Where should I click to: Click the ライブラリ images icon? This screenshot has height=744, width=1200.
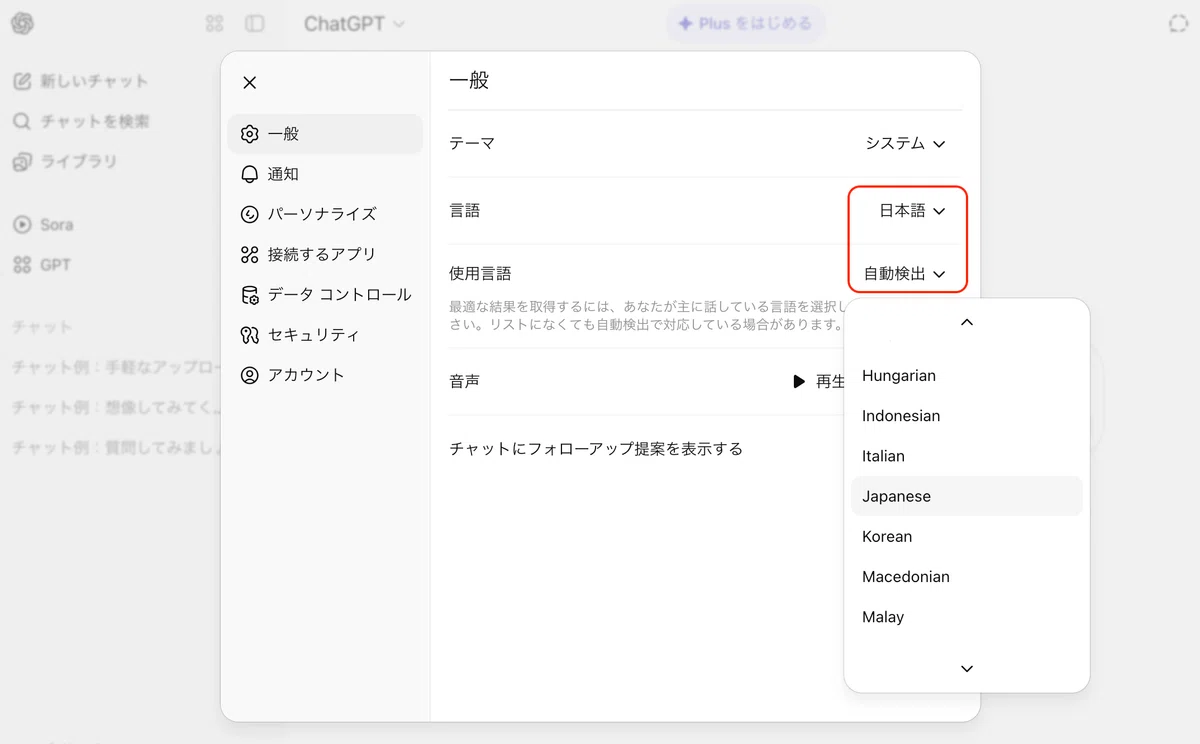22,161
